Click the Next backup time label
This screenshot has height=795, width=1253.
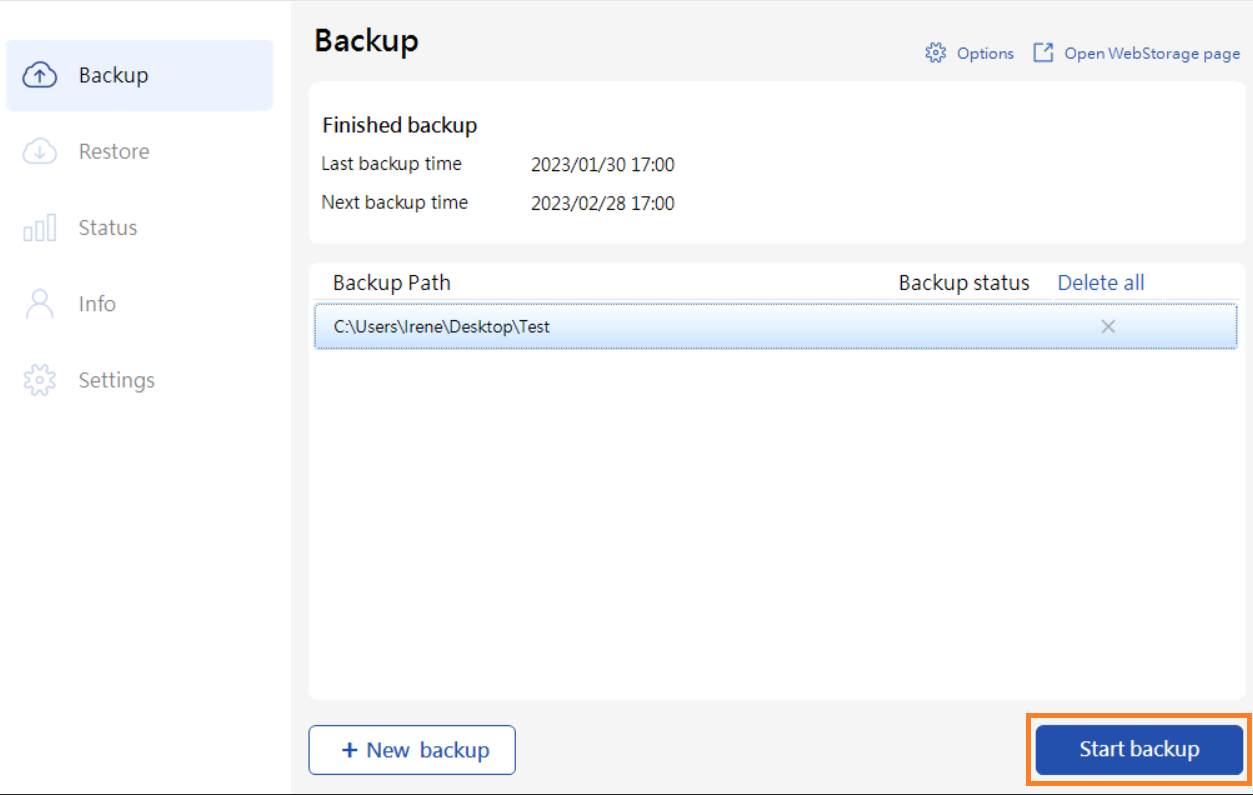394,202
